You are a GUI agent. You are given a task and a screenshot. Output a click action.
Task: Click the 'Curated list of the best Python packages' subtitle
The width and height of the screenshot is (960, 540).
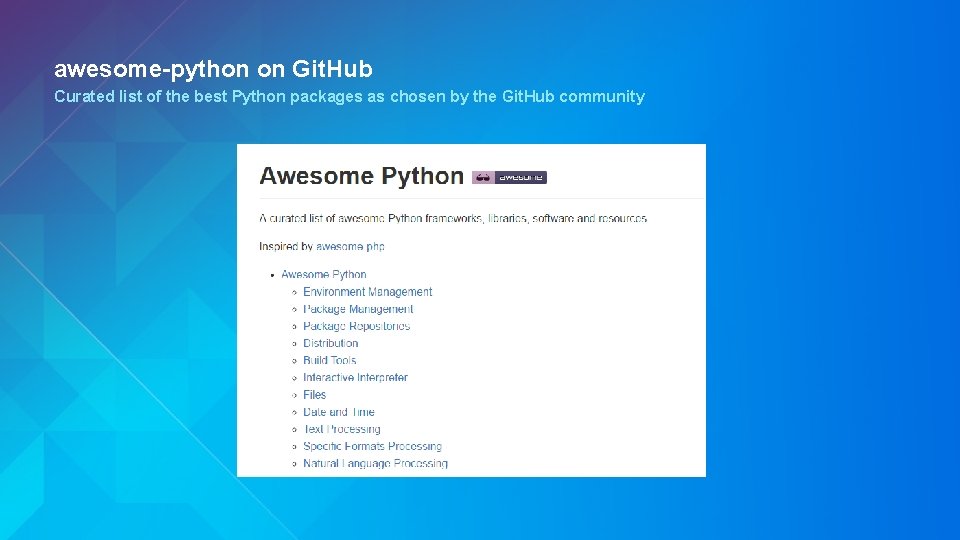pyautogui.click(x=350, y=97)
